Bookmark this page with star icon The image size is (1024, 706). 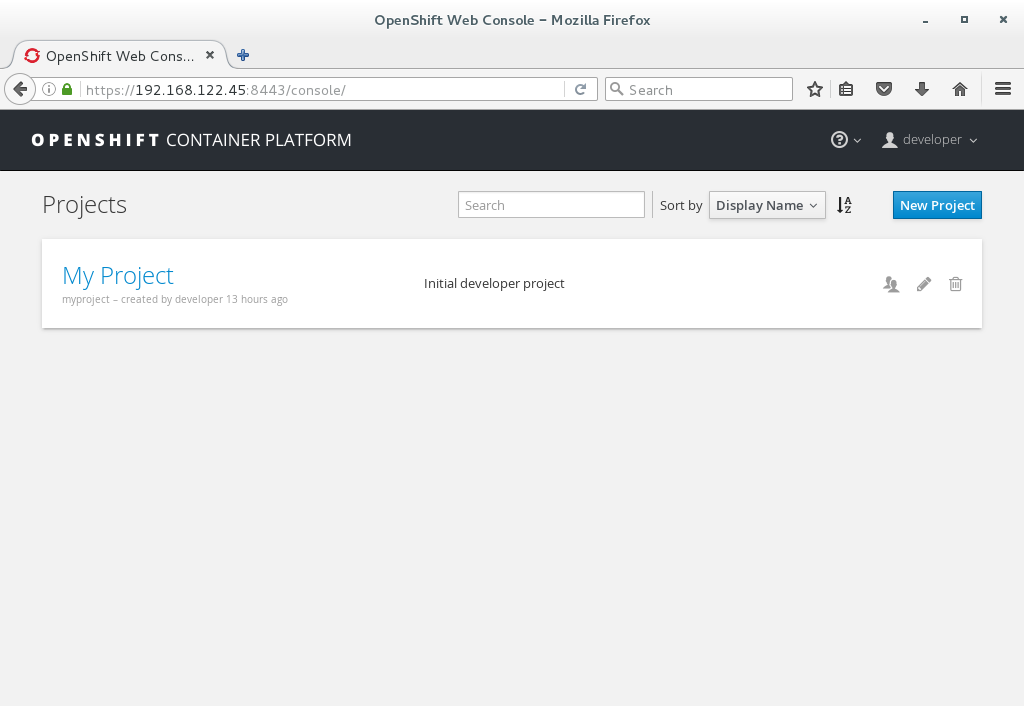click(815, 90)
